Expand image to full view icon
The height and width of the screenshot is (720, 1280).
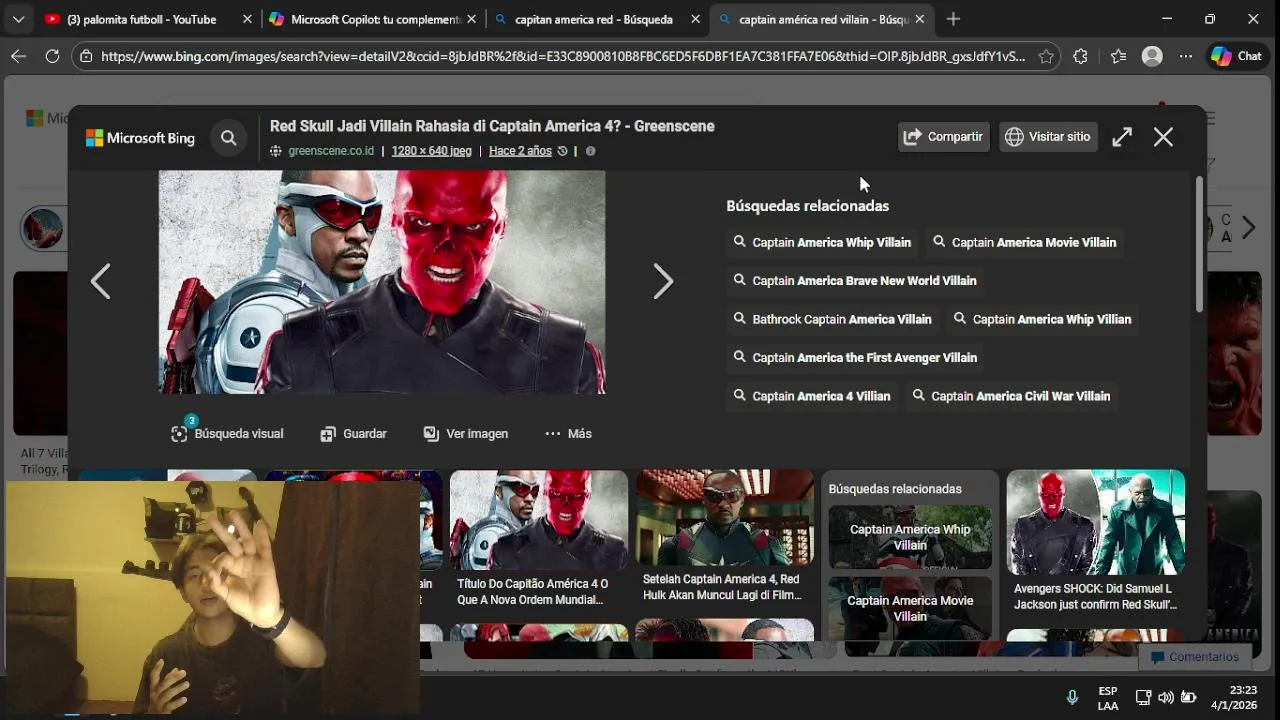[x=1122, y=137]
